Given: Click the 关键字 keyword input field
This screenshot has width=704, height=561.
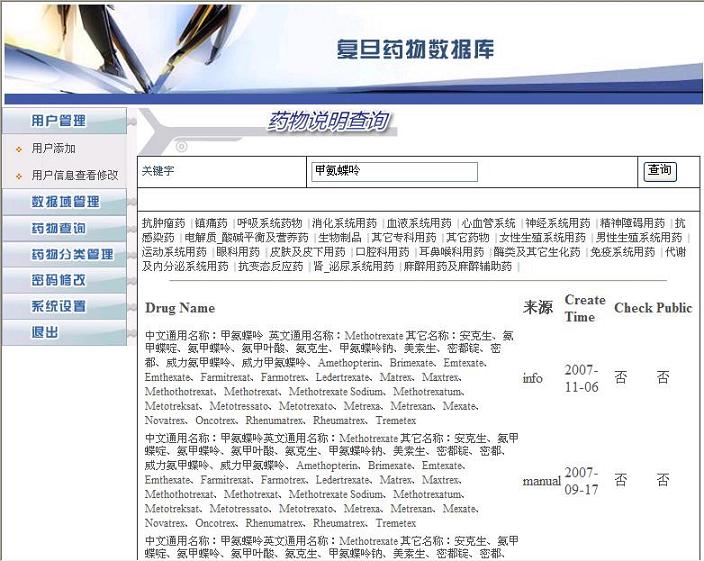Looking at the screenshot, I should (x=394, y=172).
